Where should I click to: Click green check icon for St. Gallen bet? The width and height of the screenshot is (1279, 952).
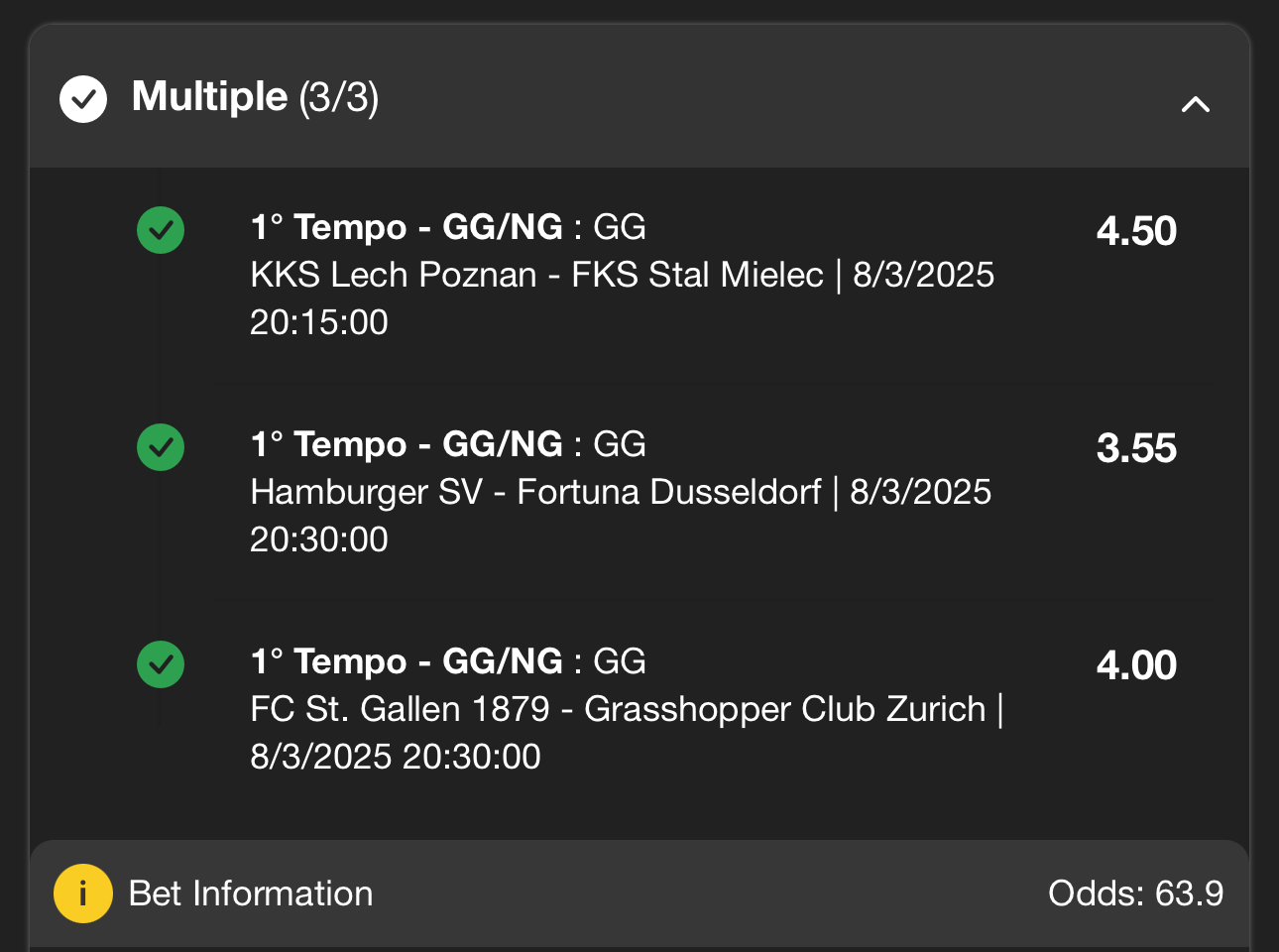tap(161, 664)
